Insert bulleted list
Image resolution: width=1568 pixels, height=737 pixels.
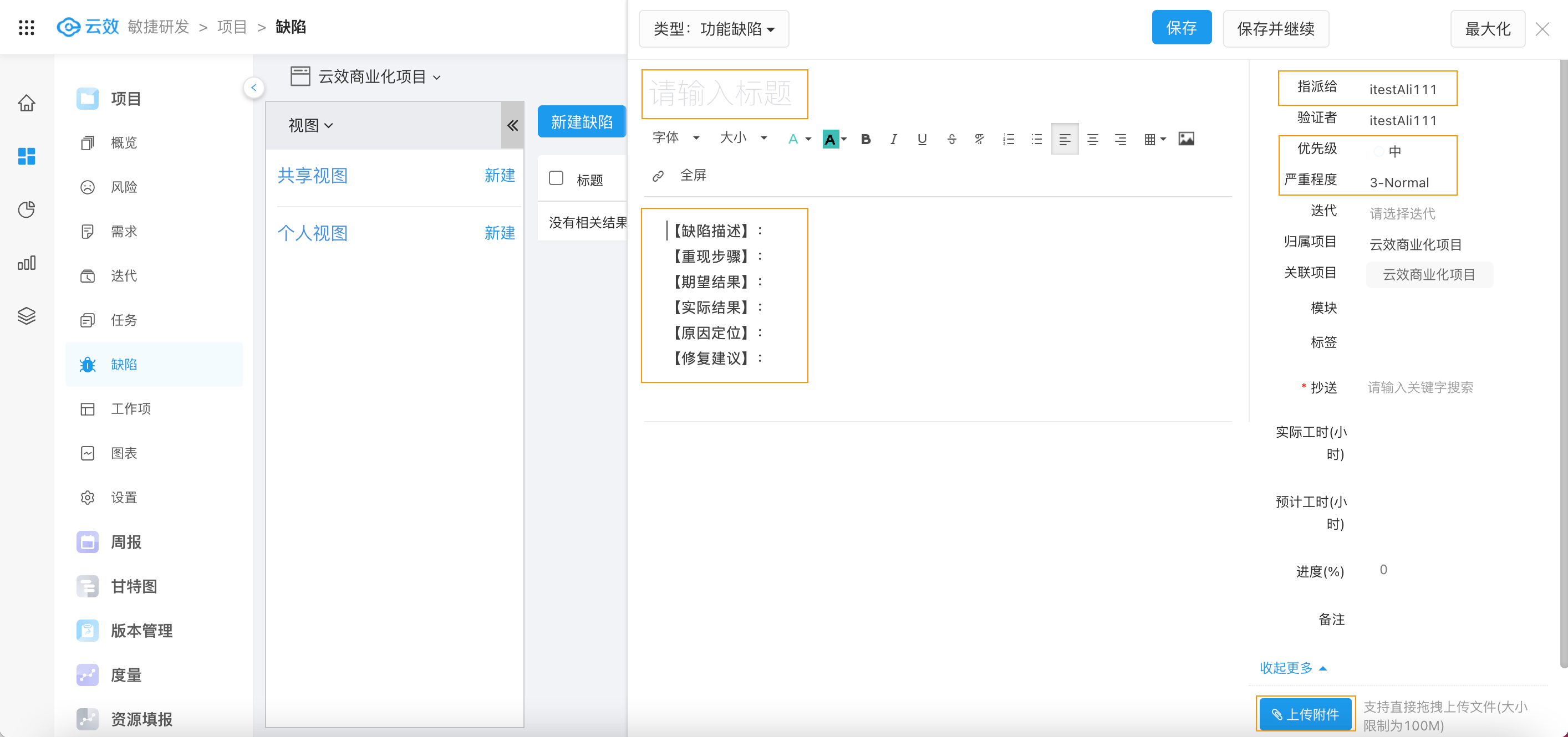1037,140
